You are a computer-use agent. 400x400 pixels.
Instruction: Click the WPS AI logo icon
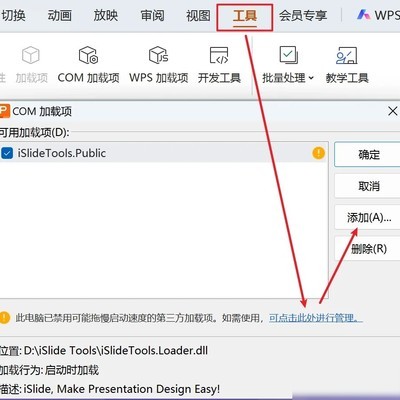pyautogui.click(x=363, y=15)
